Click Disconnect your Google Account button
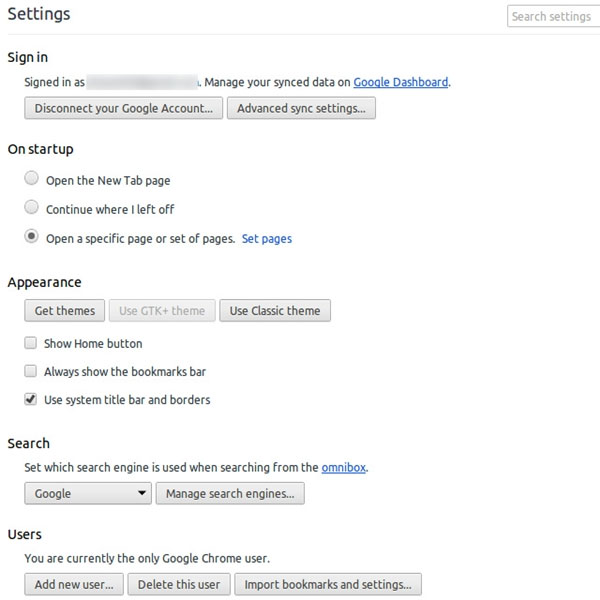Image resolution: width=600 pixels, height=600 pixels. click(x=124, y=108)
